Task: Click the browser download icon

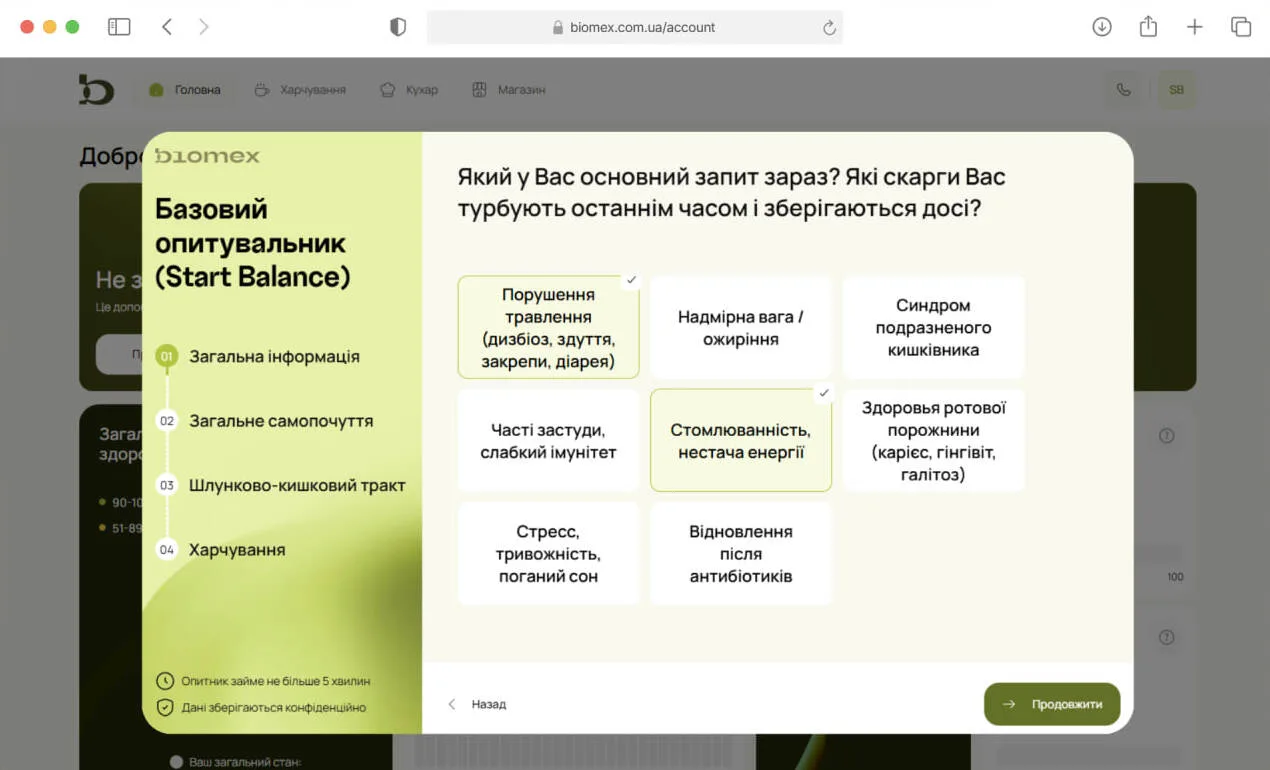Action: [1102, 27]
